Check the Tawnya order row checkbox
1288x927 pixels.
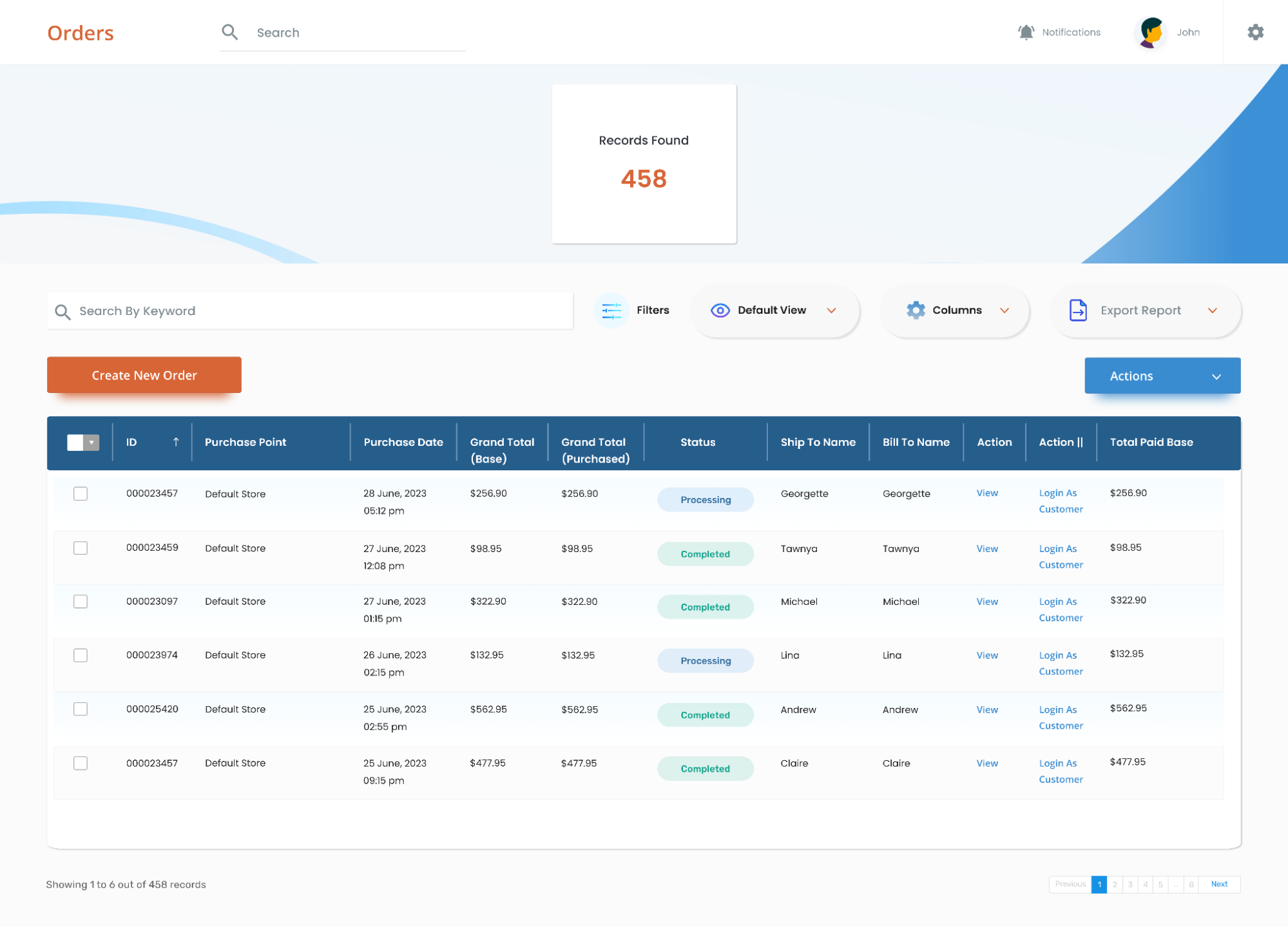(81, 548)
